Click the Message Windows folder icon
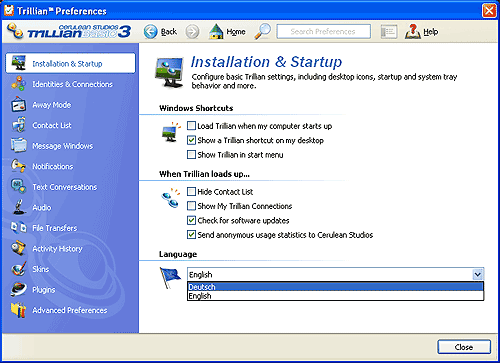This screenshot has width=500, height=363. 18,146
